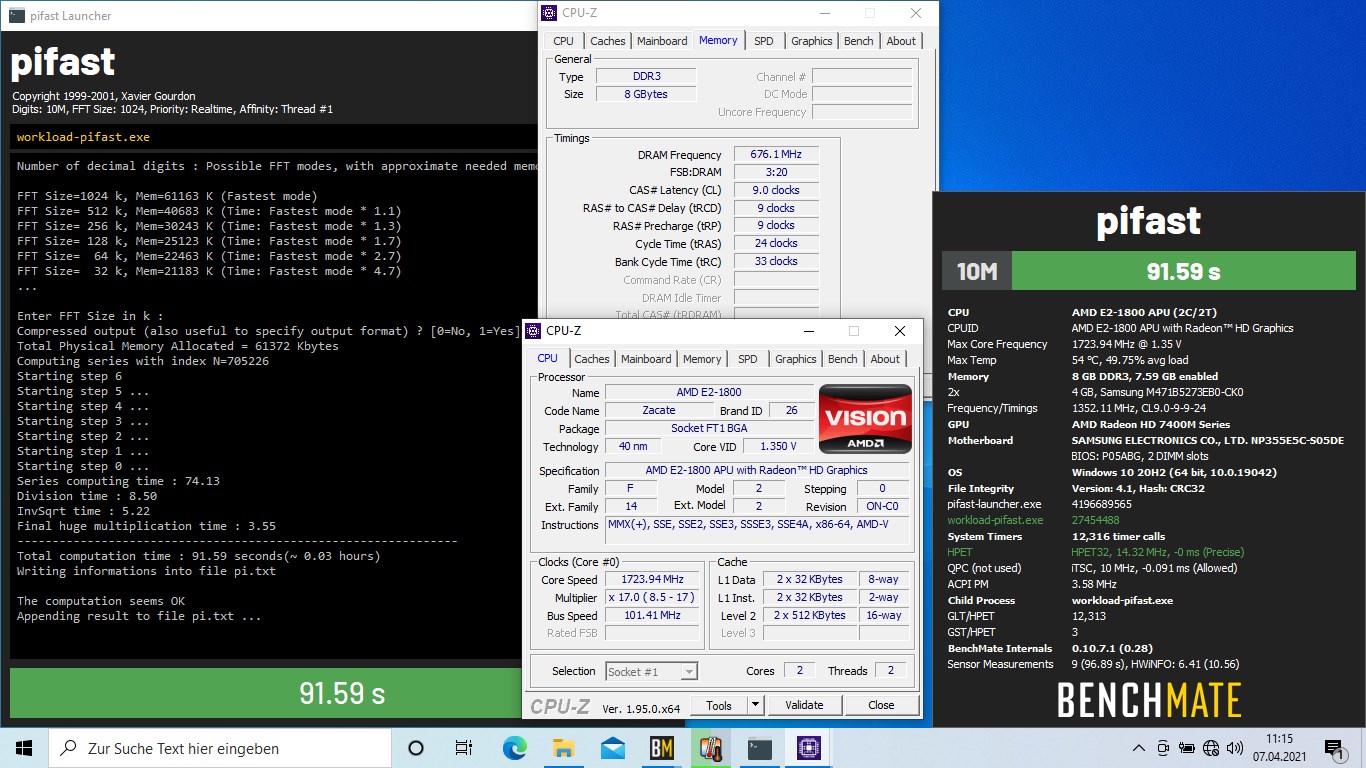This screenshot has height=768, width=1366.
Task: Open File Explorer from the taskbar
Action: tap(563, 747)
